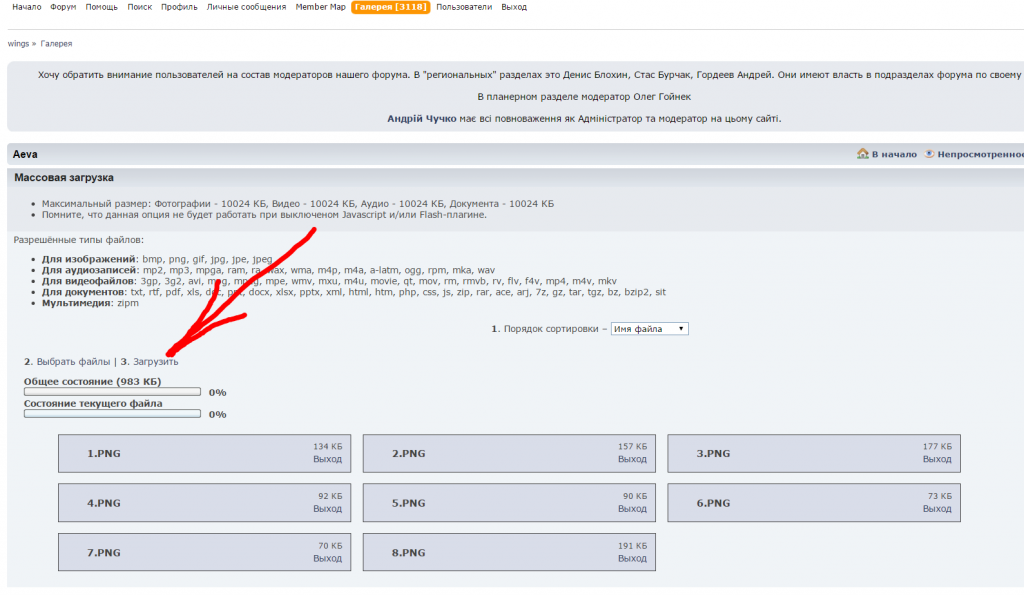Open the sort order dropdown Имя файла
The image size is (1024, 595).
[x=649, y=329]
